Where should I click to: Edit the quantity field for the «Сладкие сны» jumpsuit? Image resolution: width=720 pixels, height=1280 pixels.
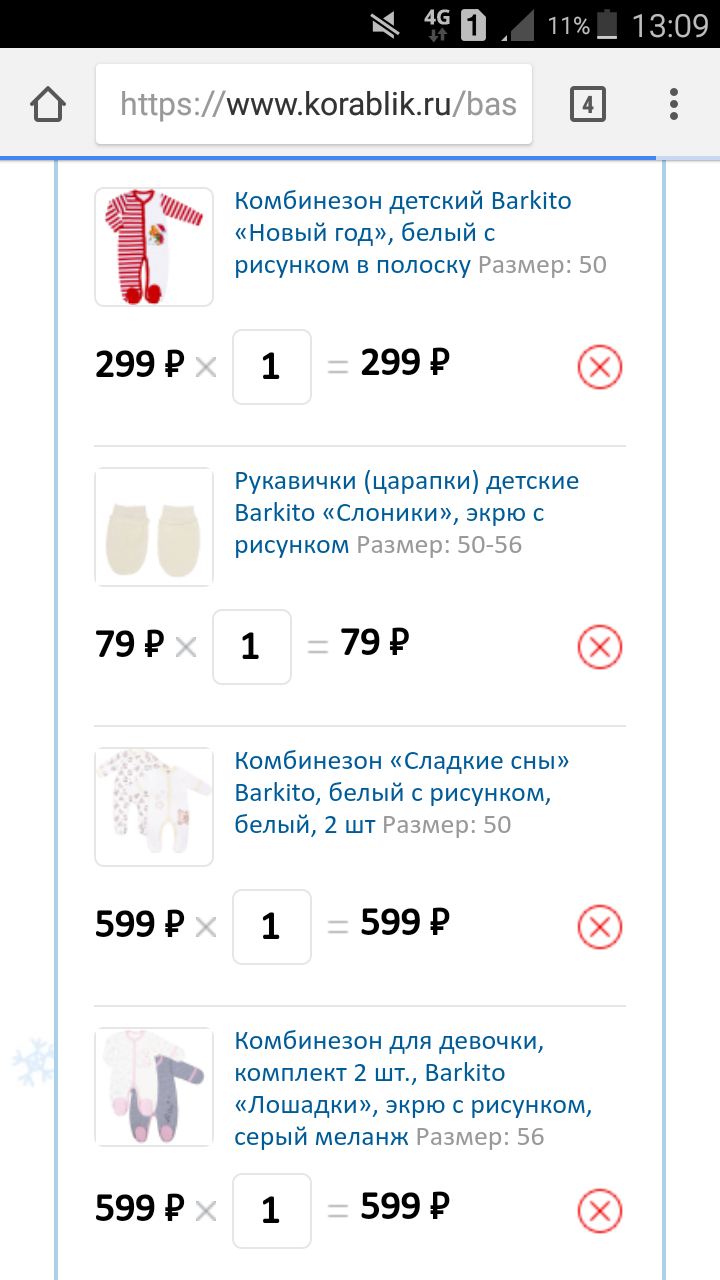tap(272, 927)
